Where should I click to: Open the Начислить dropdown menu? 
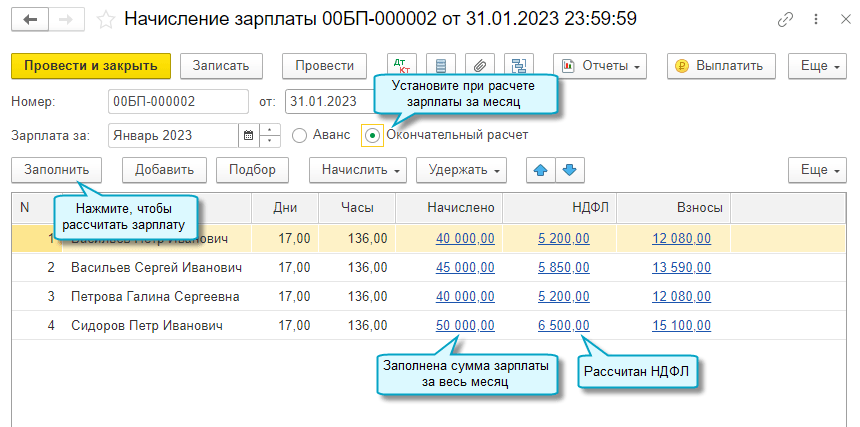[358, 170]
